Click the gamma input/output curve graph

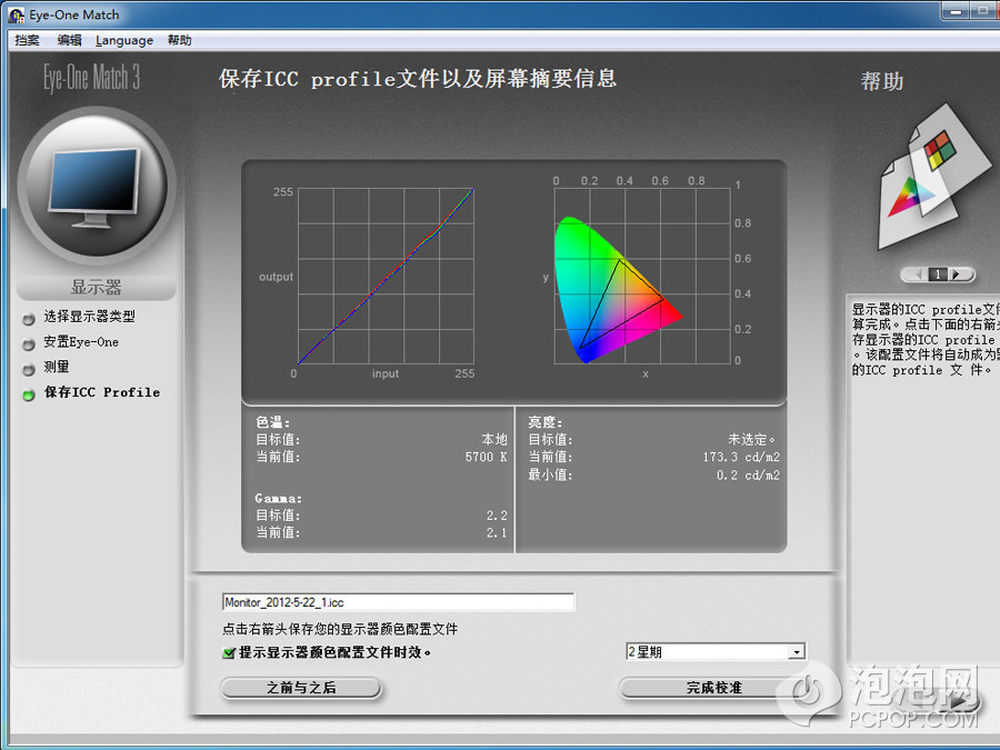coord(386,276)
